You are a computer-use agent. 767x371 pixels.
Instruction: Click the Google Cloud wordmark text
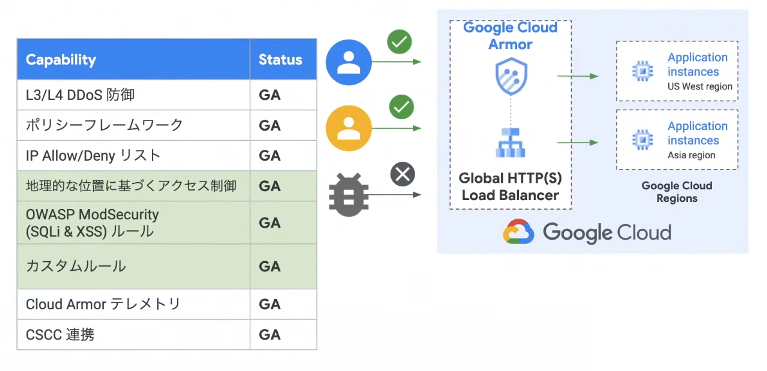click(607, 232)
